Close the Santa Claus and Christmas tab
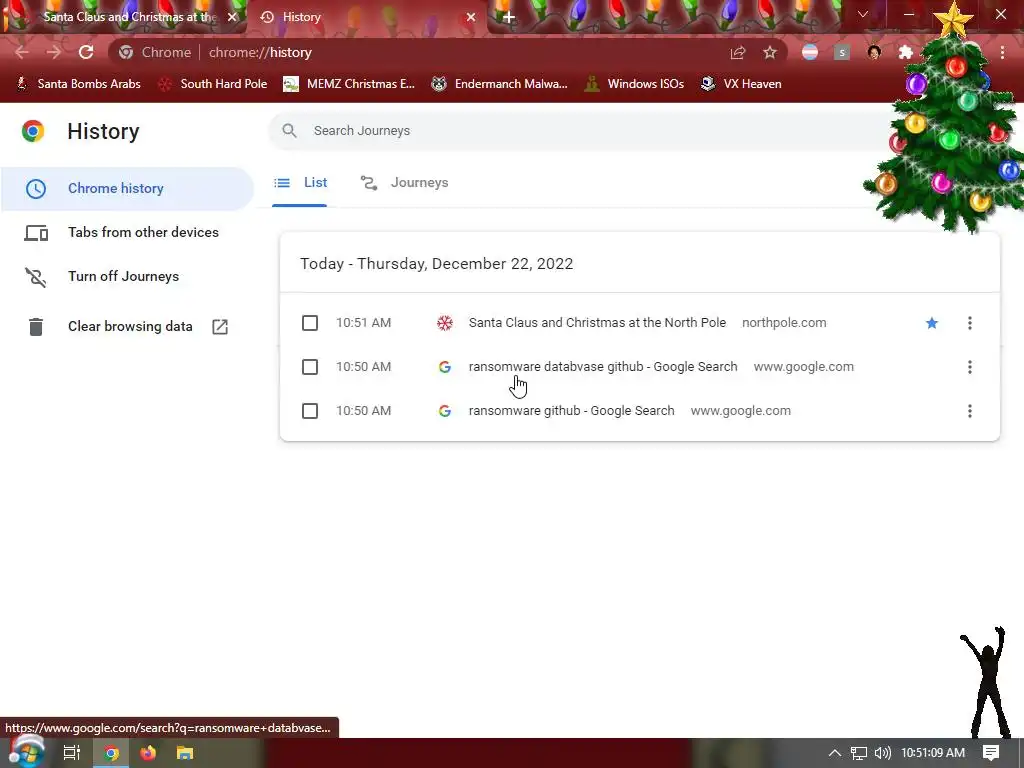 (x=232, y=17)
